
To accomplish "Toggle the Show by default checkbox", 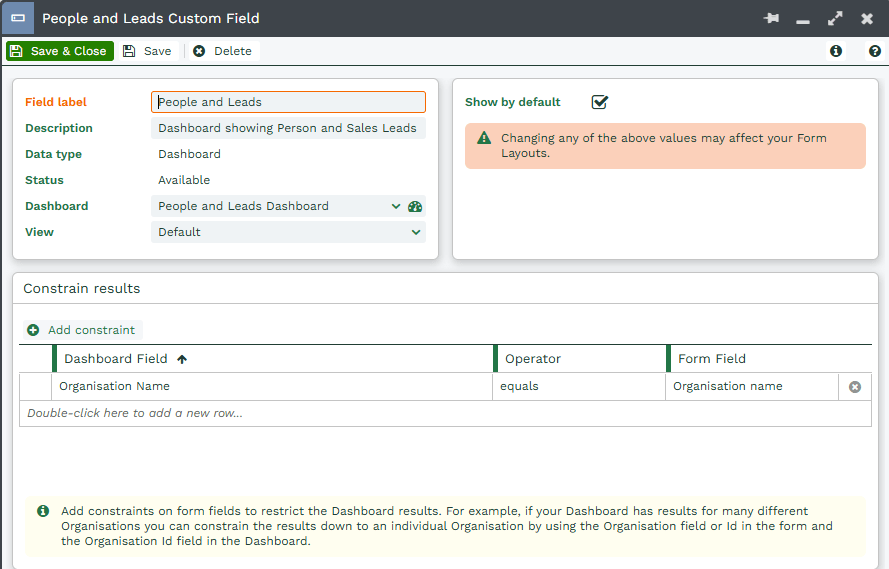I will point(599,102).
